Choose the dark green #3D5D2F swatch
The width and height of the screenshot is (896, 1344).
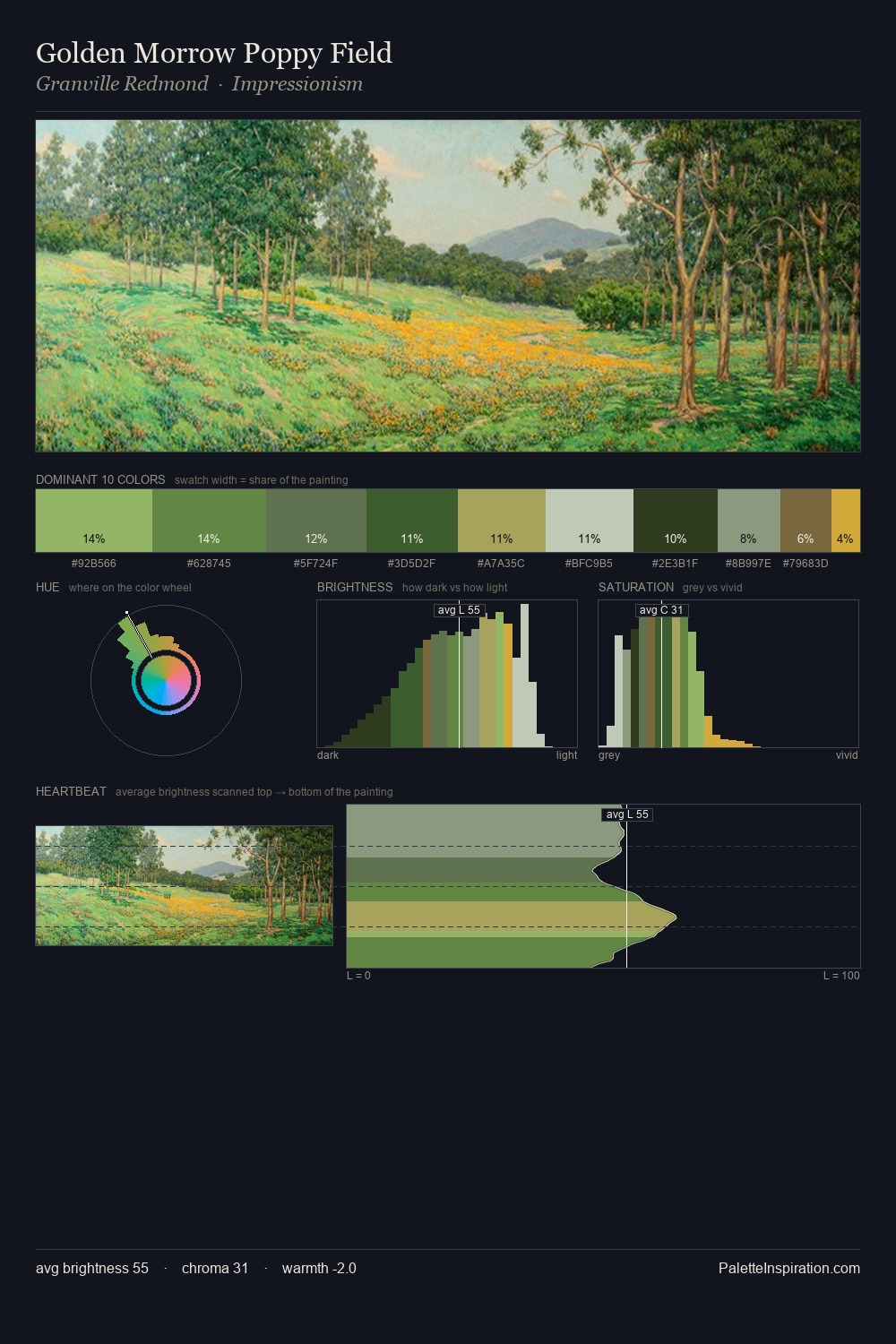pyautogui.click(x=412, y=521)
